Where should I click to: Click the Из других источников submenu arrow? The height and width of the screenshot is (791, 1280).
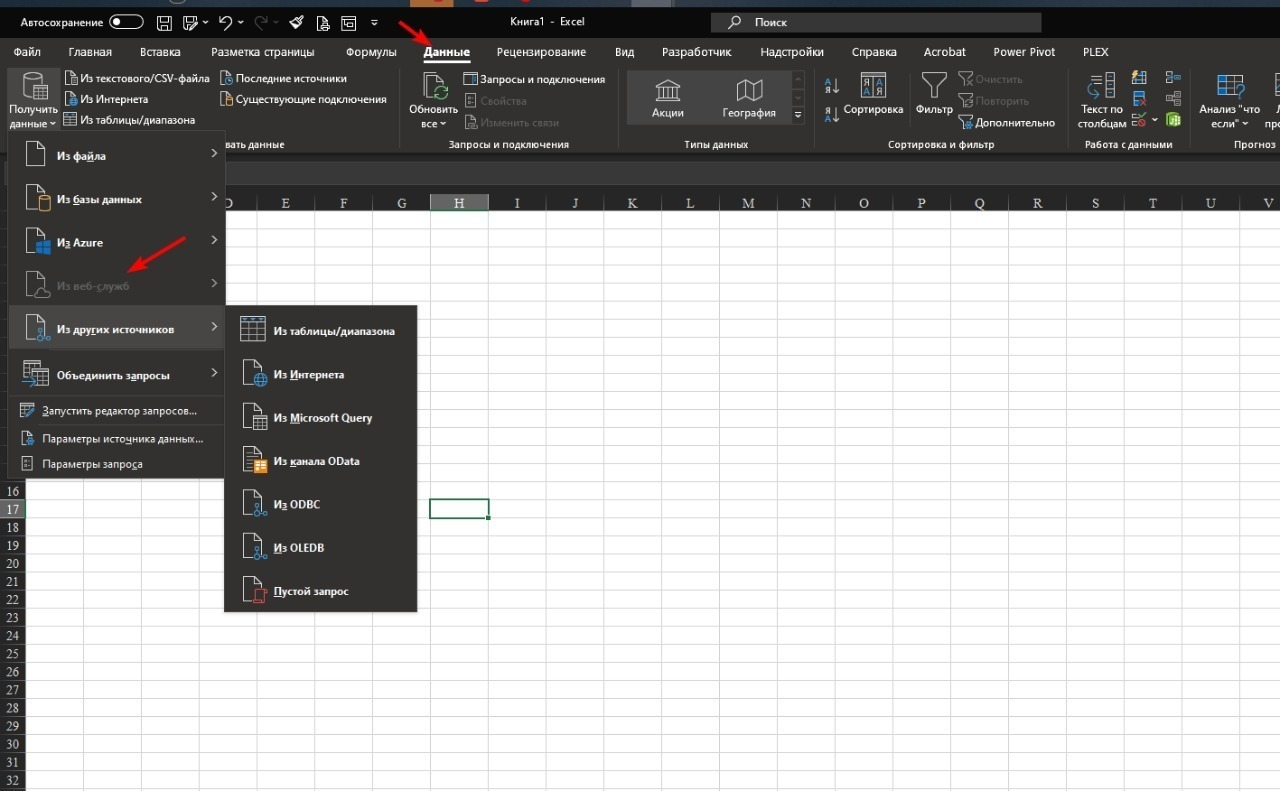click(214, 327)
